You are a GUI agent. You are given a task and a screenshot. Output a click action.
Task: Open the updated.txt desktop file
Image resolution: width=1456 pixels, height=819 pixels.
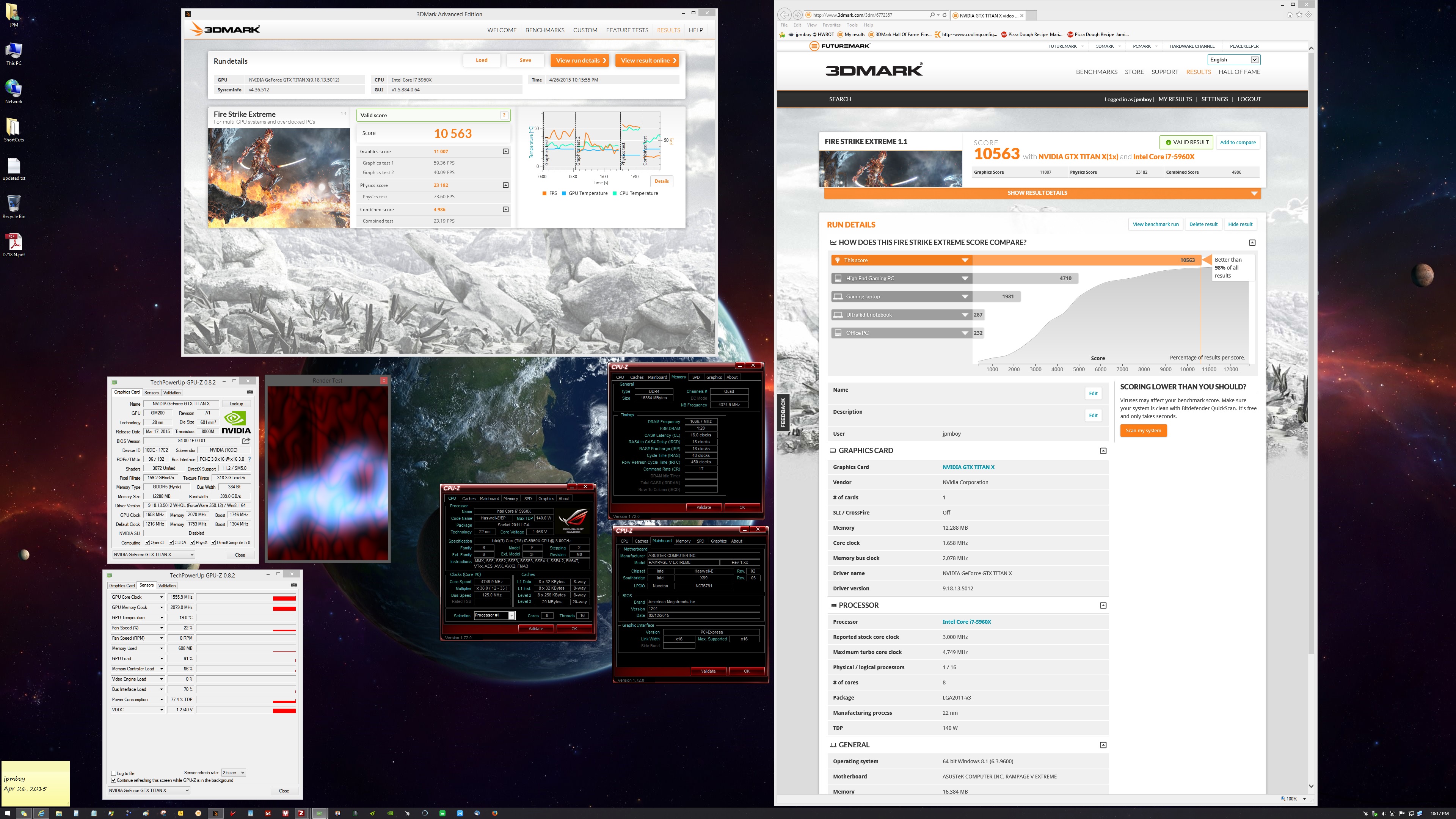click(14, 168)
